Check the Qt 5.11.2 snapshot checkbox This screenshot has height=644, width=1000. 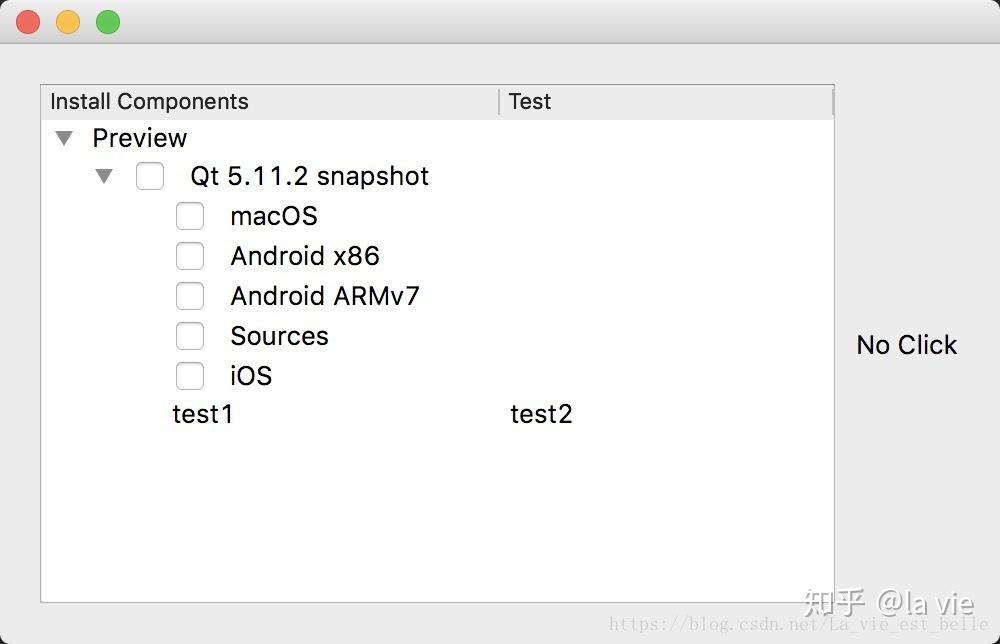pyautogui.click(x=150, y=177)
